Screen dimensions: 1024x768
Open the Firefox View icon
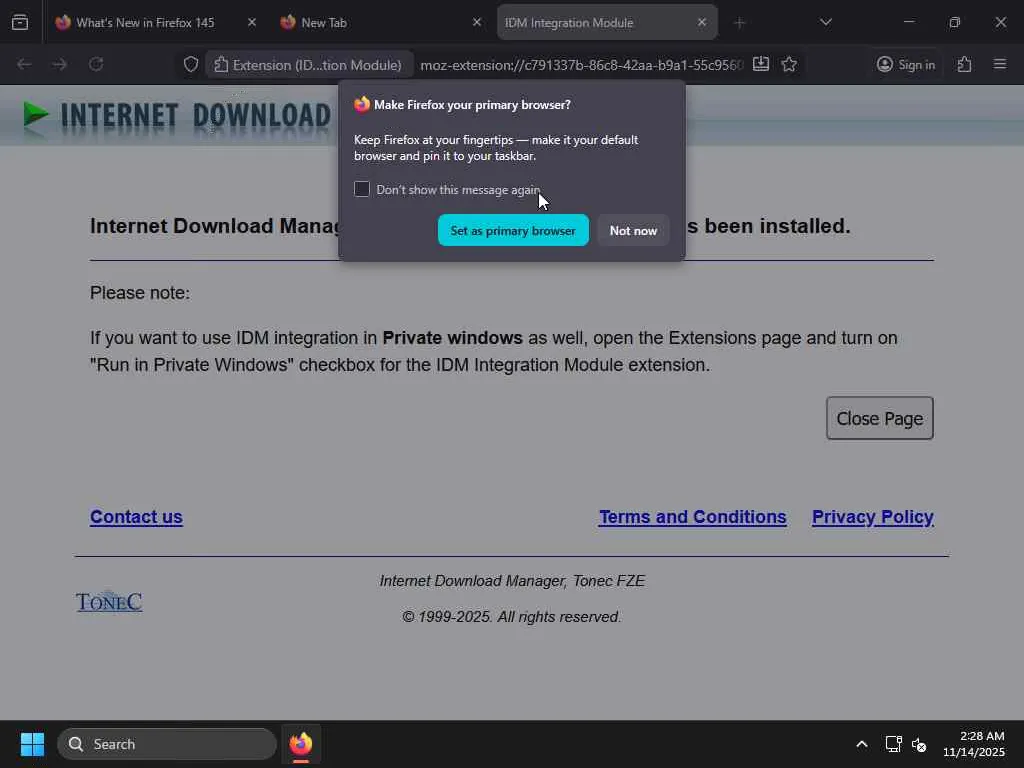click(x=20, y=22)
